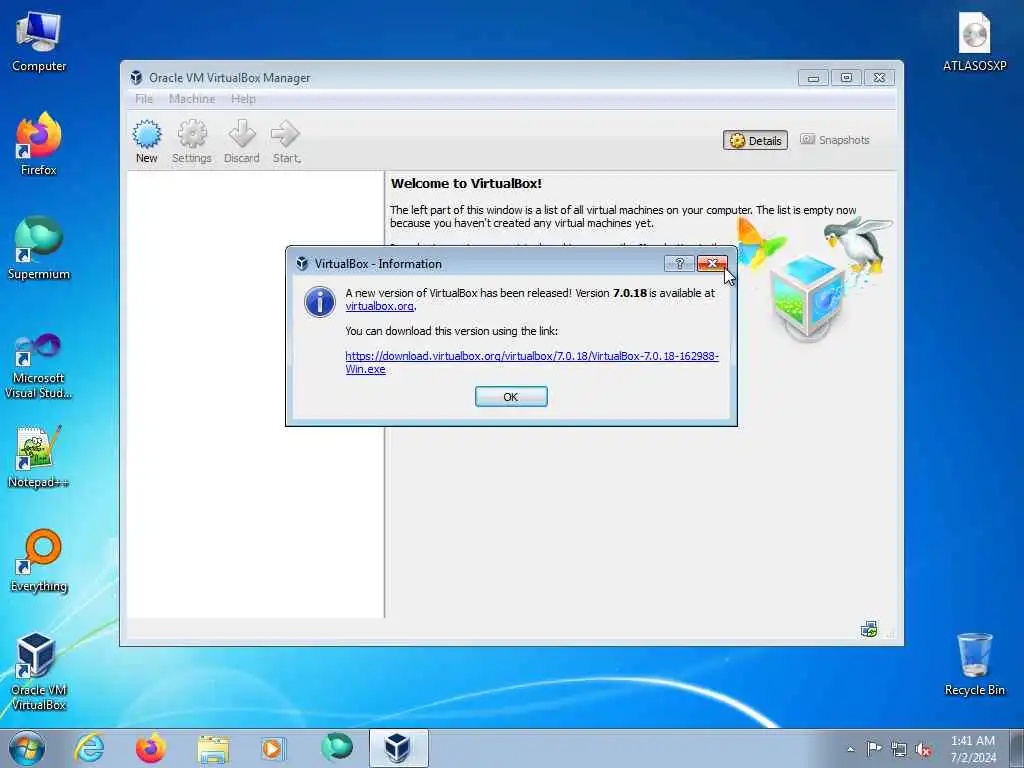Show hidden system tray icons
The width and height of the screenshot is (1024, 768).
850,749
